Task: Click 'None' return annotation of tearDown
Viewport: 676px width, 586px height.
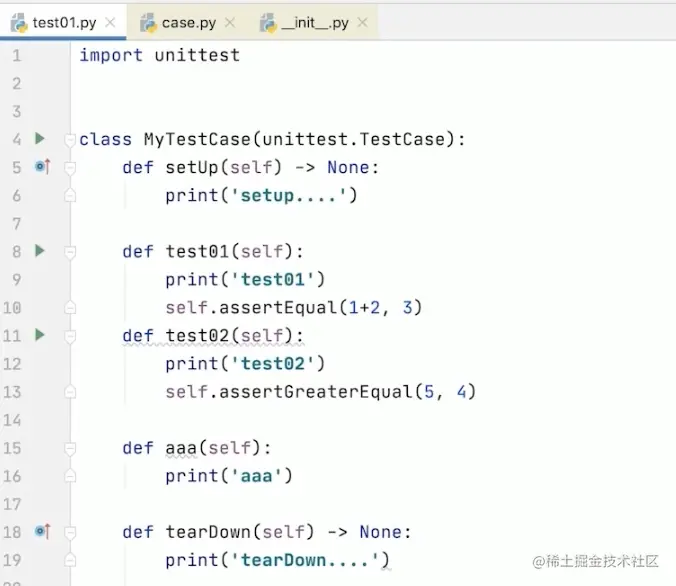Action: [x=380, y=532]
